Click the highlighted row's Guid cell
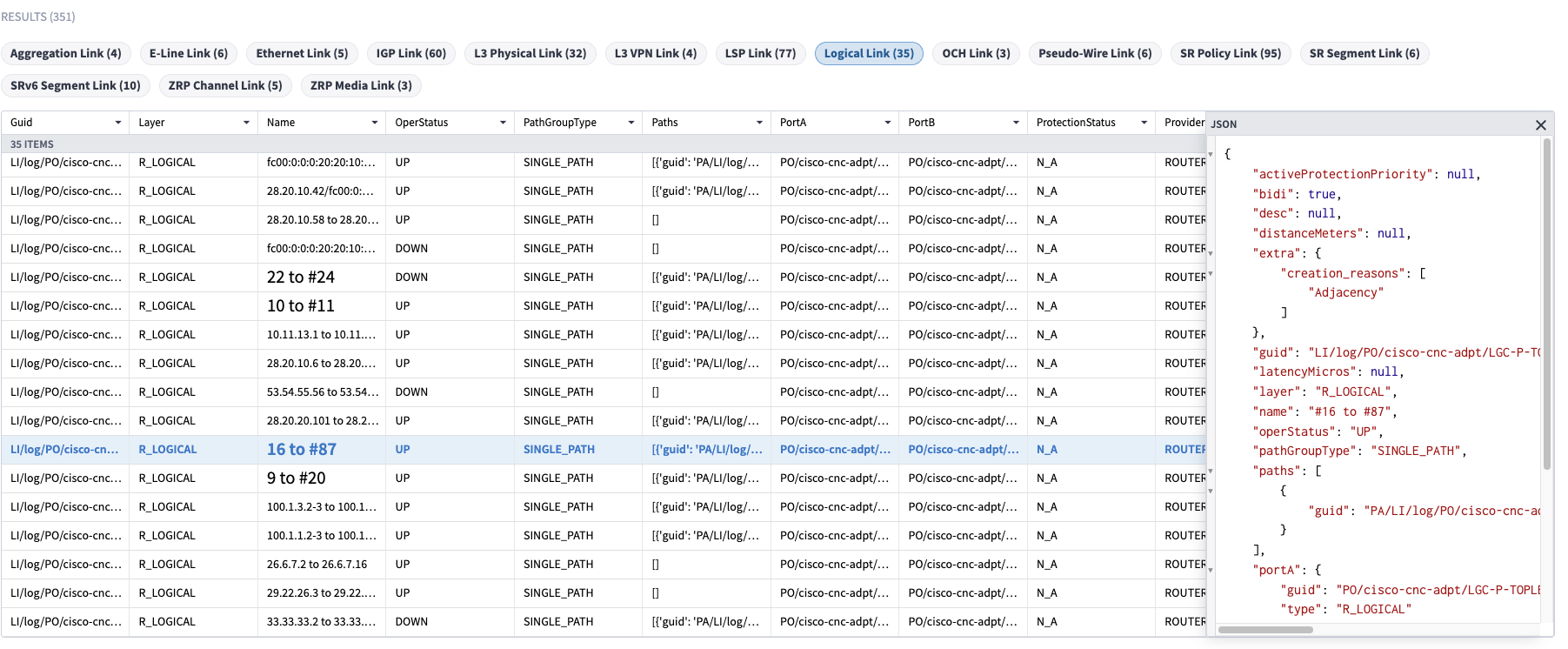This screenshot has width=1568, height=649. 65,450
